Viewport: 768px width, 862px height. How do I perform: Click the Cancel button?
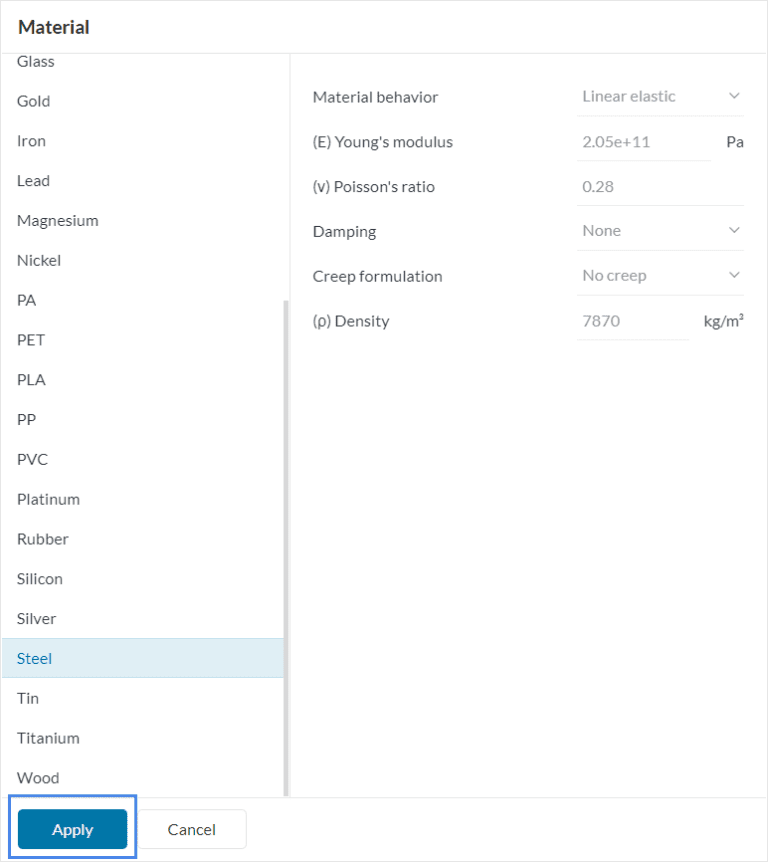(x=192, y=829)
